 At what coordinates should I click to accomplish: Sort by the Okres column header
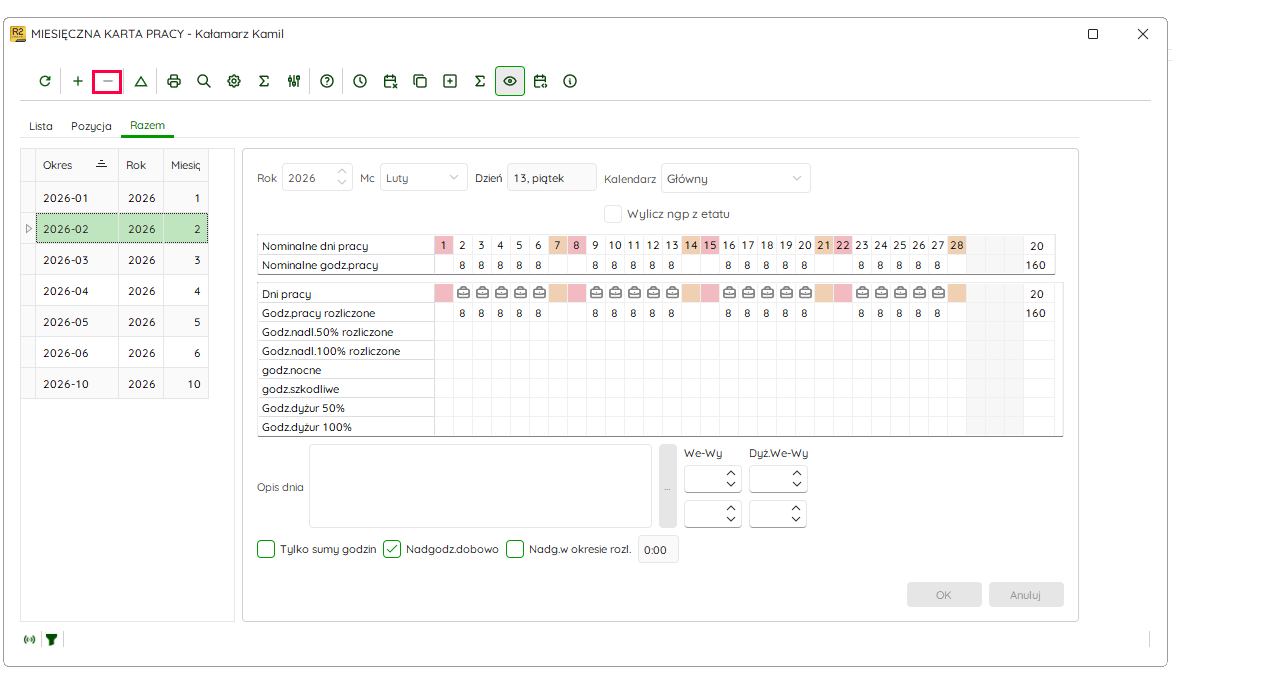(76, 165)
